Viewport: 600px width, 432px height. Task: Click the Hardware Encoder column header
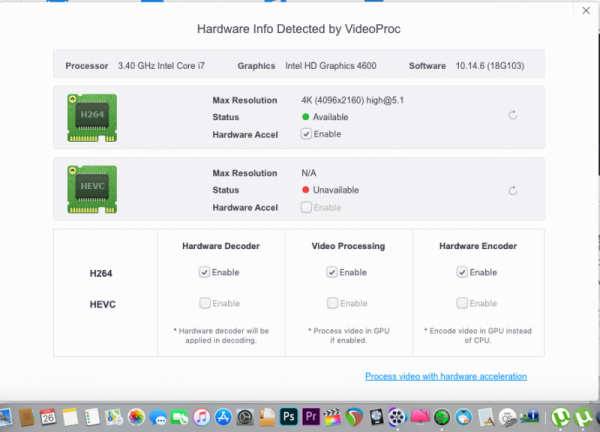tap(478, 246)
